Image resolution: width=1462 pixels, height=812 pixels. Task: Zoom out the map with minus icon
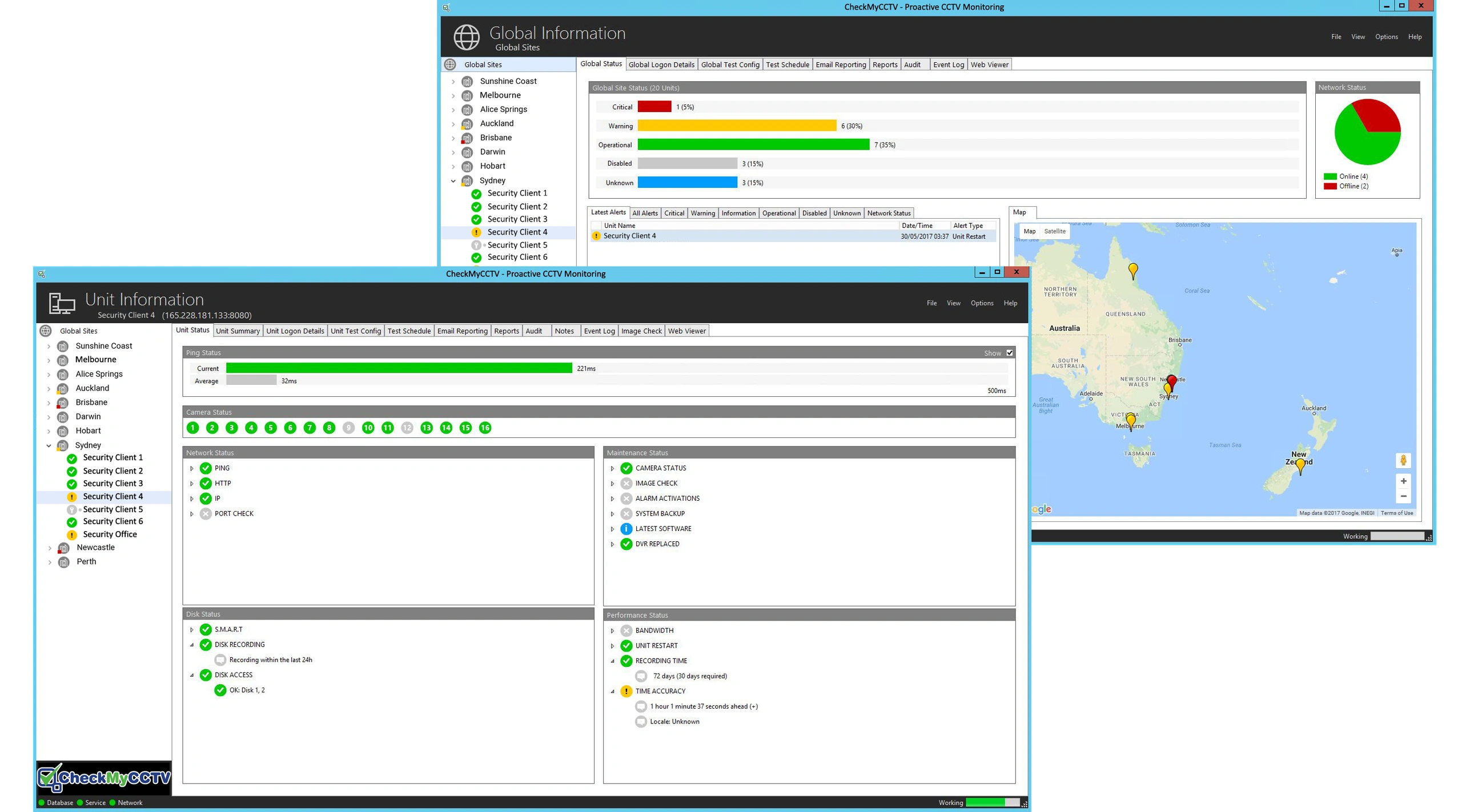tap(1403, 496)
